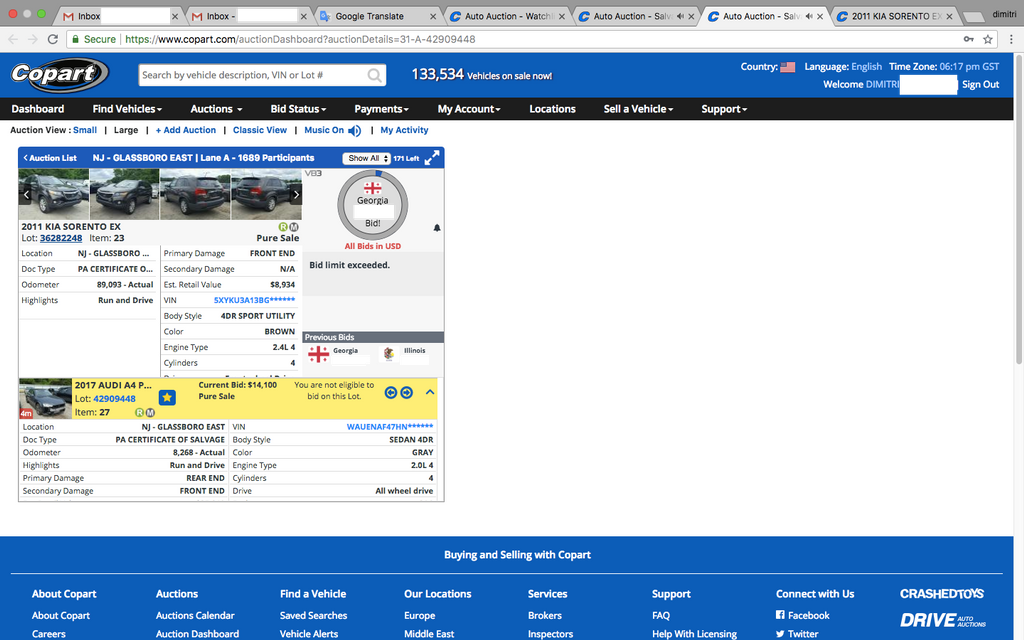
Task: Collapse Audi A4 lot details chevron
Action: pos(430,392)
